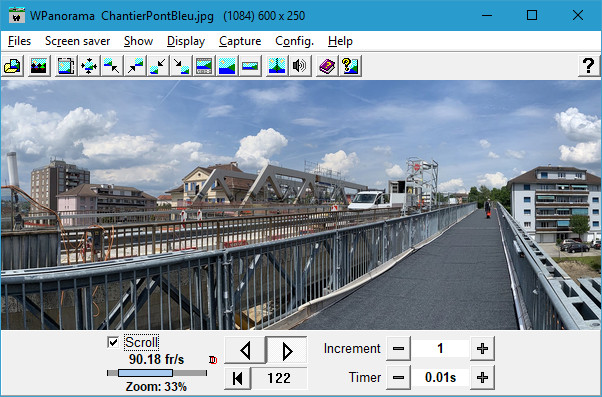Click the question mark picture info icon
This screenshot has height=397, width=602.
coord(350,66)
